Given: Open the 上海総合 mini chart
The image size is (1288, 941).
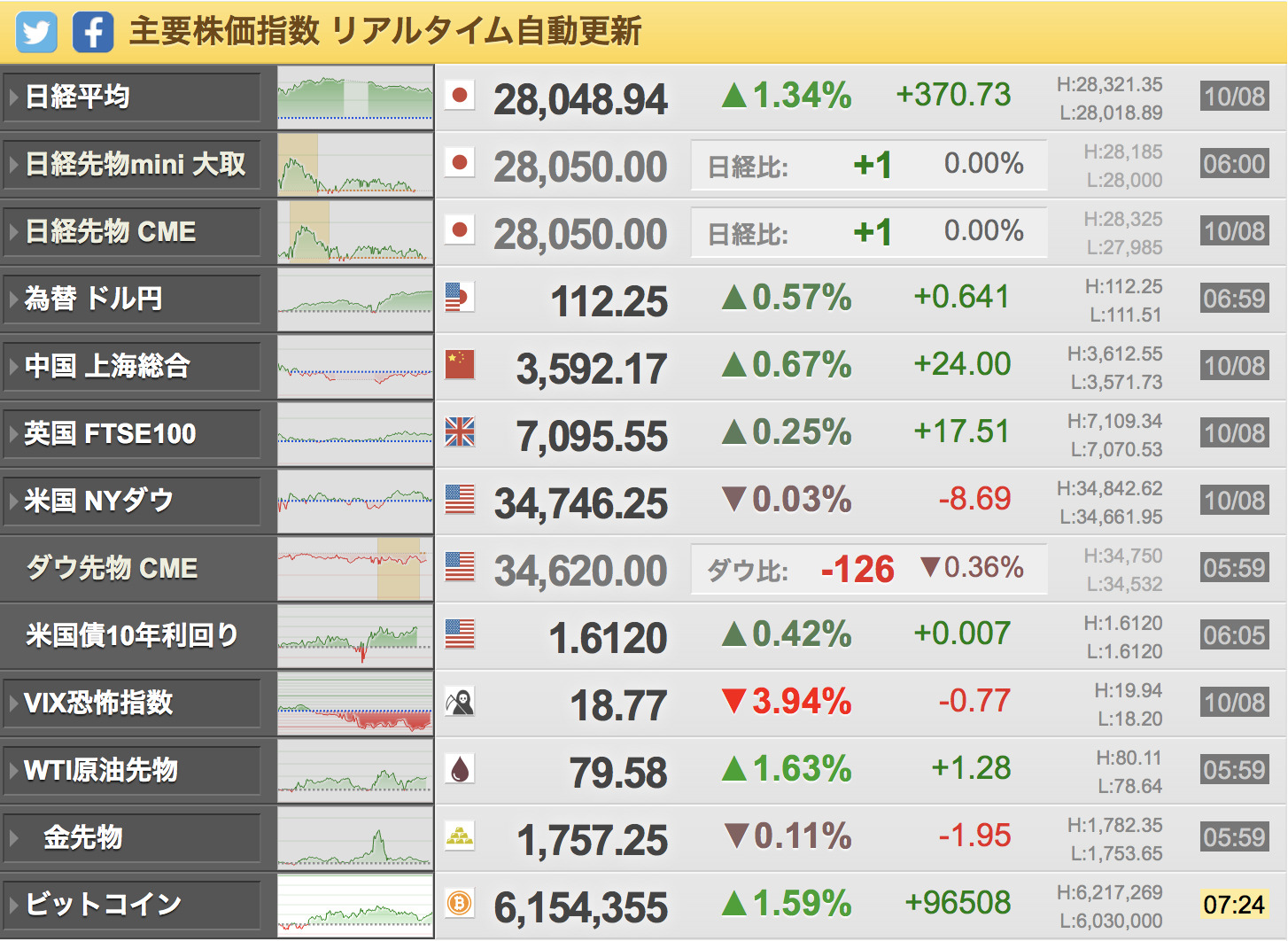Looking at the screenshot, I should (355, 367).
